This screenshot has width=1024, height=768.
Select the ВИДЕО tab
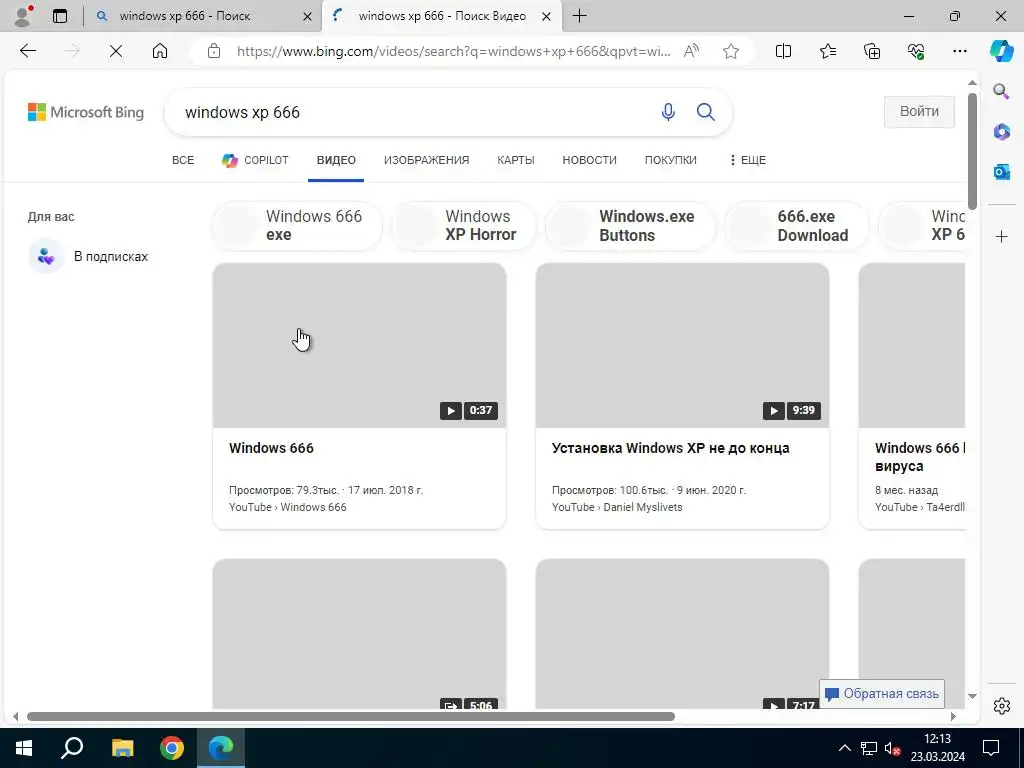(336, 160)
